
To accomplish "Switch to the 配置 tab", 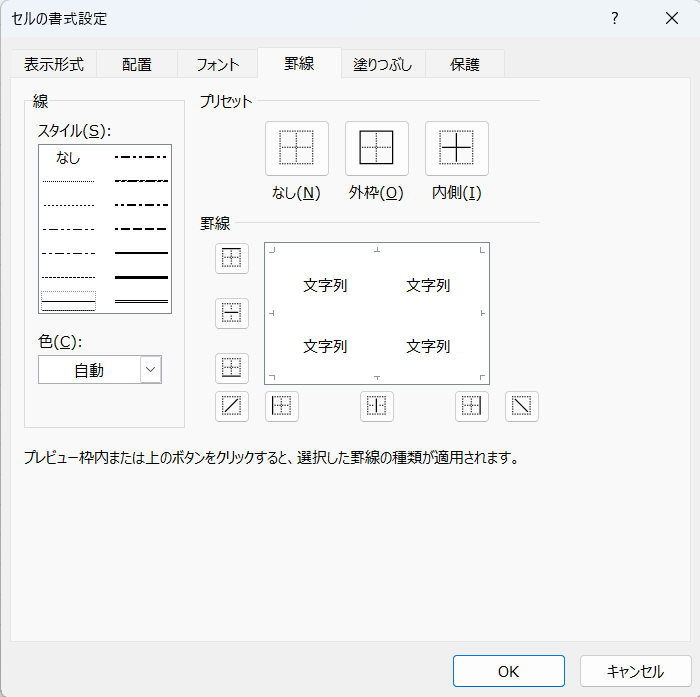I will point(137,64).
